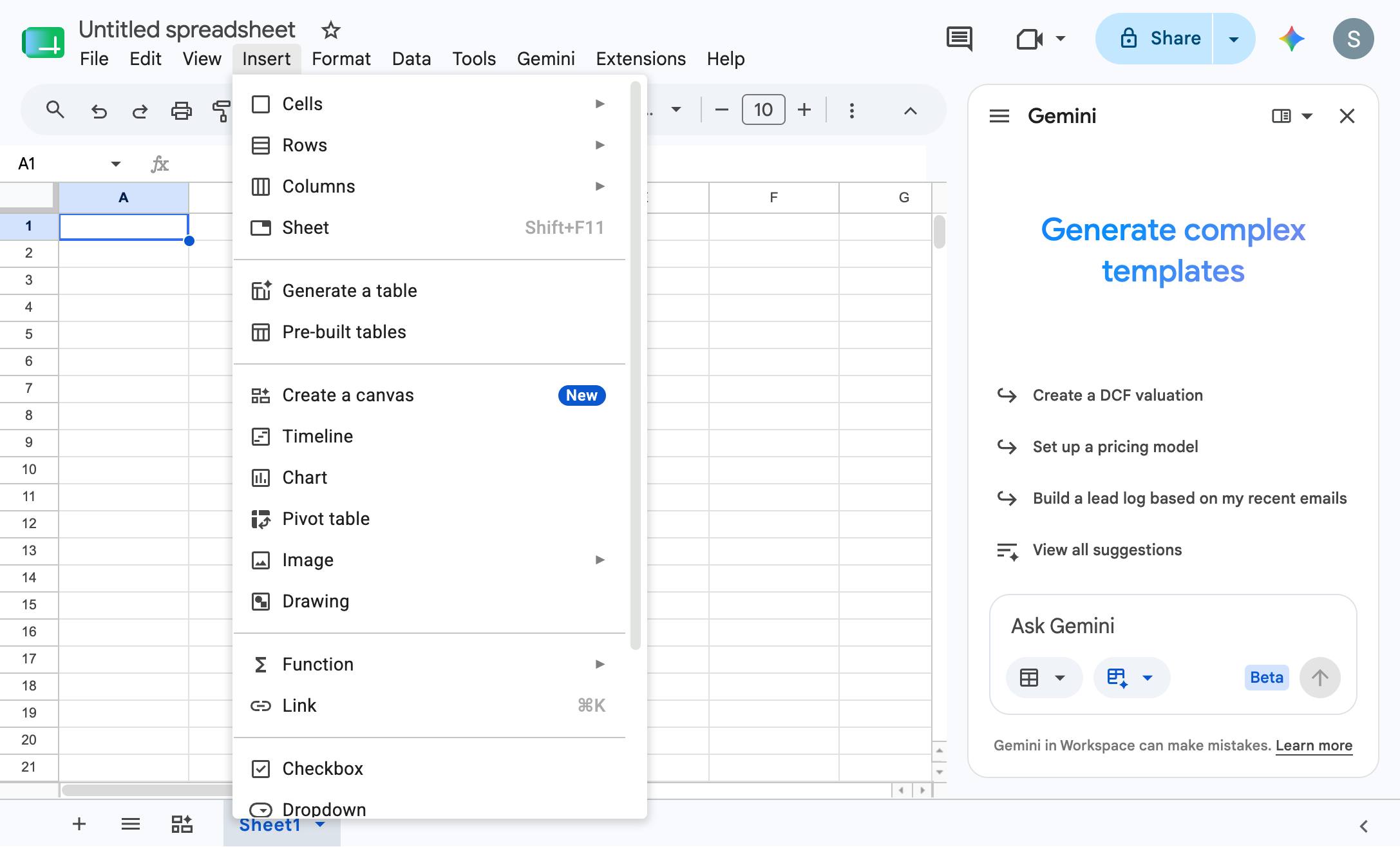Click the Undo arrow in toolbar
The image size is (1400, 847).
tap(99, 111)
